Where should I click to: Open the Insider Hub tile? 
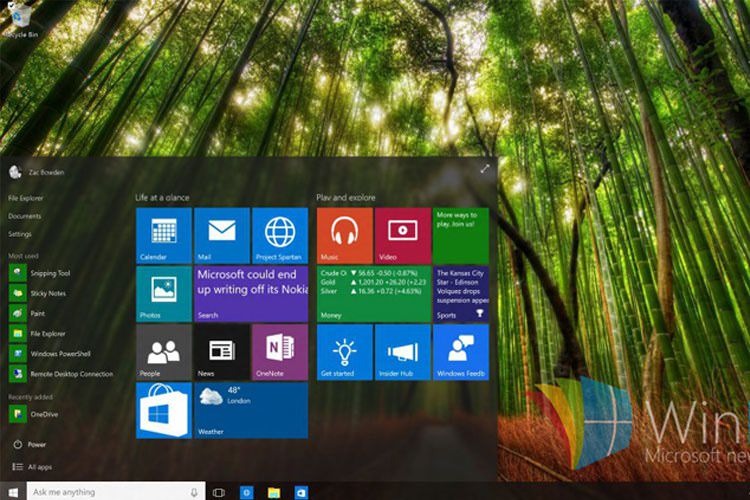coord(403,352)
